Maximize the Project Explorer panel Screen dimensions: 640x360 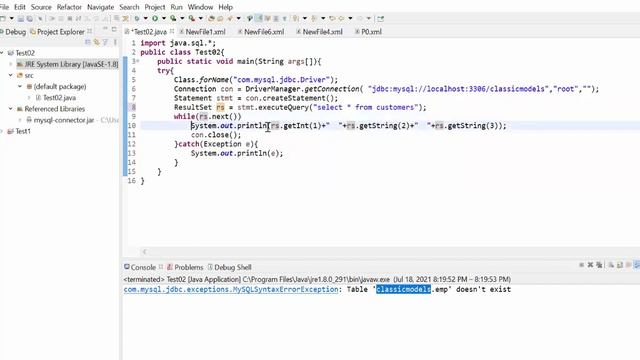[x=114, y=29]
